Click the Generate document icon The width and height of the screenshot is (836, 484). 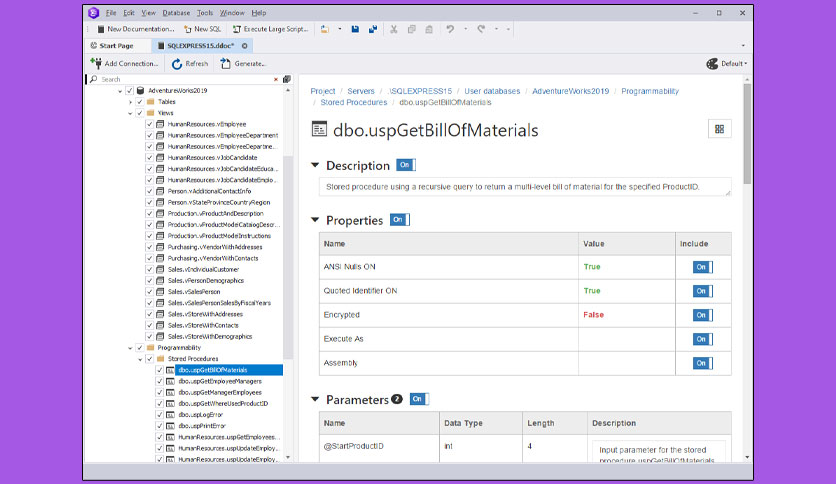pyautogui.click(x=226, y=63)
